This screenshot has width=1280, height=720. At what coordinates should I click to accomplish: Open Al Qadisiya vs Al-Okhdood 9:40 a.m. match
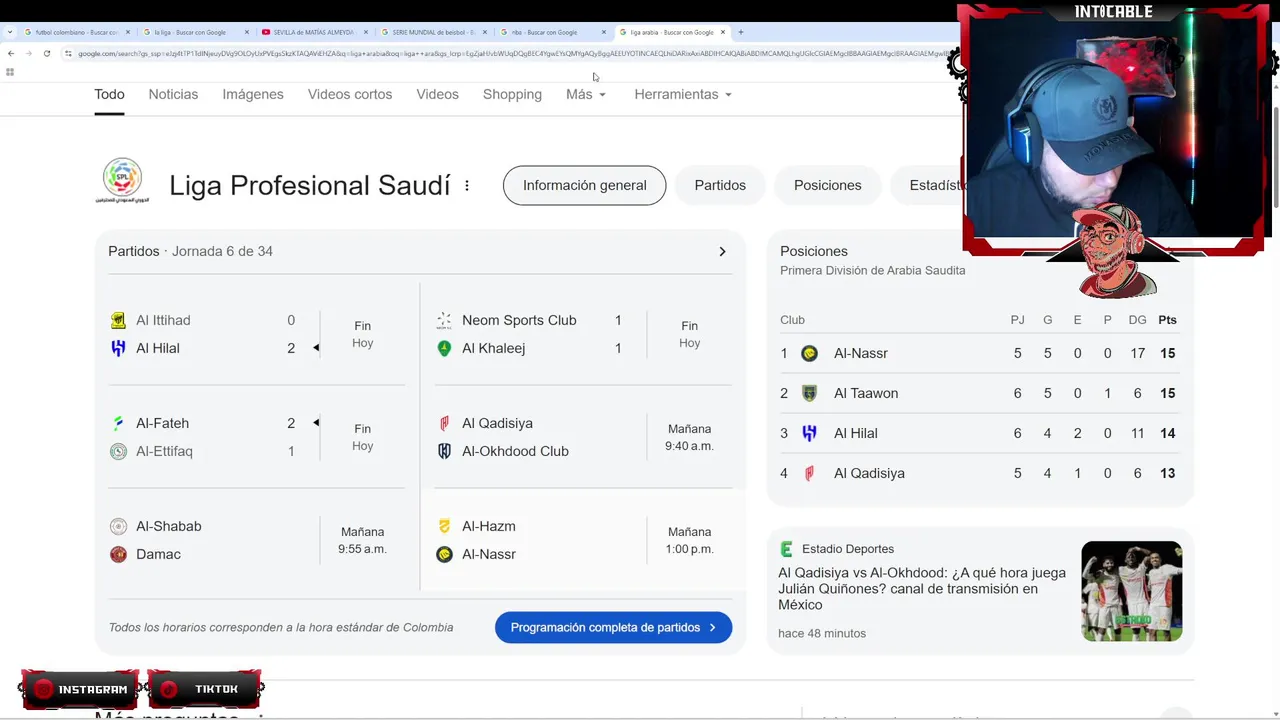coord(583,437)
